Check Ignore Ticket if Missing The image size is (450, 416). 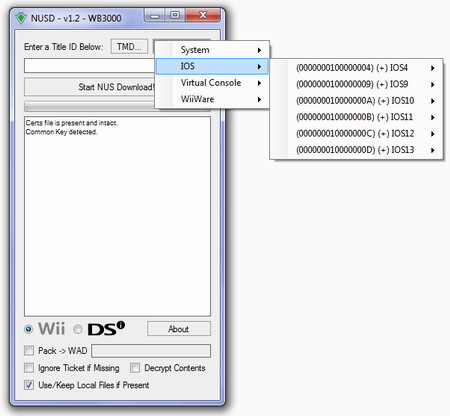pos(29,368)
